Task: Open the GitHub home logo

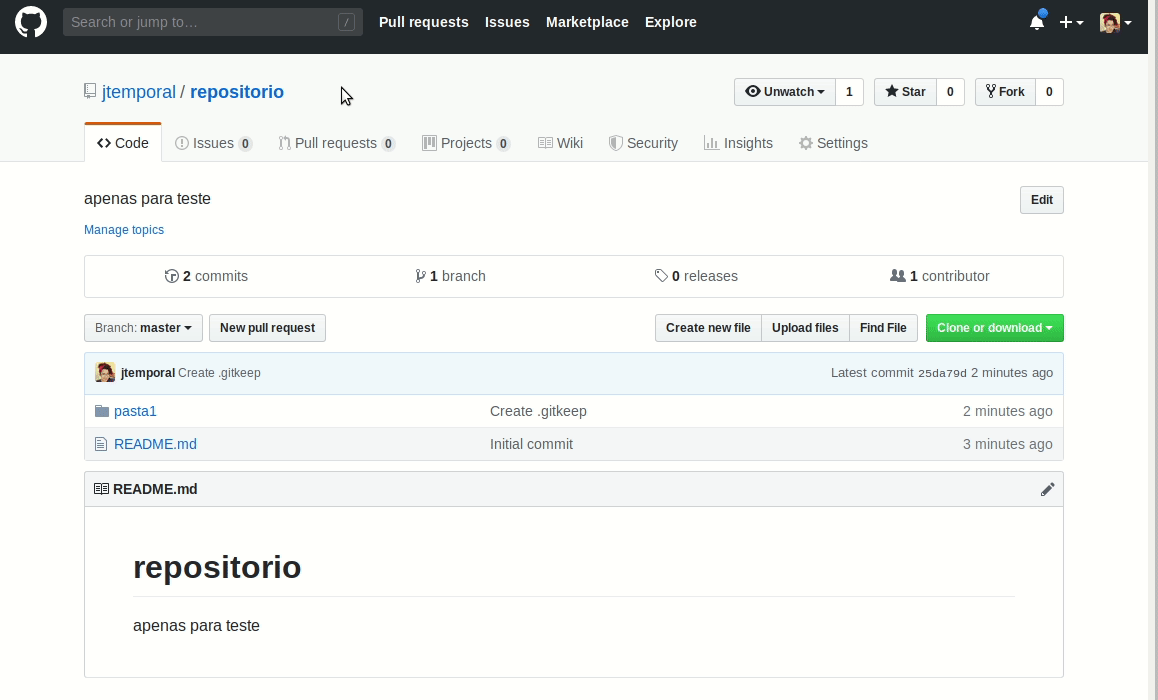Action: 31,22
